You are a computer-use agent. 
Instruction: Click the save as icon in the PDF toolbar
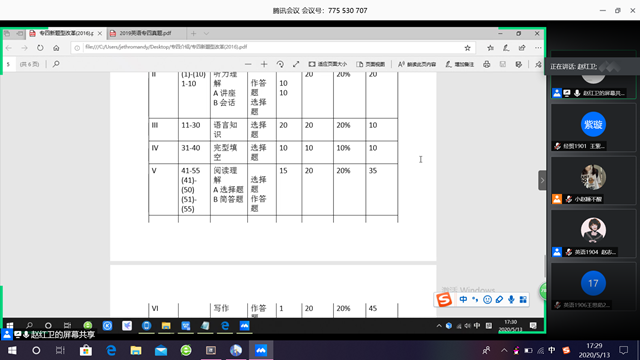[519, 64]
